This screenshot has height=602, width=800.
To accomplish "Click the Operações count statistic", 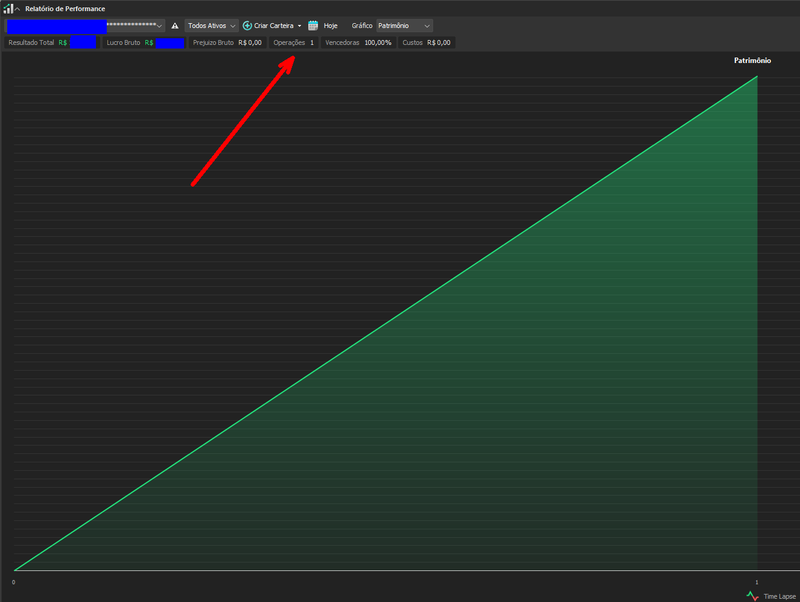I will (293, 43).
